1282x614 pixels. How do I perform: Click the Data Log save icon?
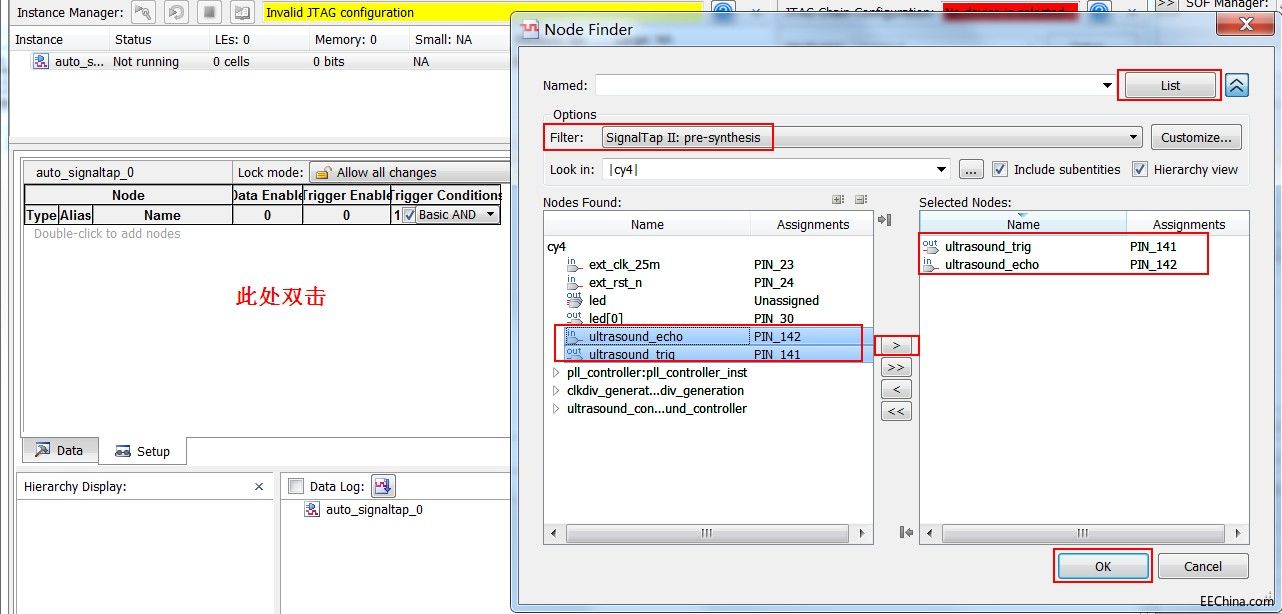383,486
